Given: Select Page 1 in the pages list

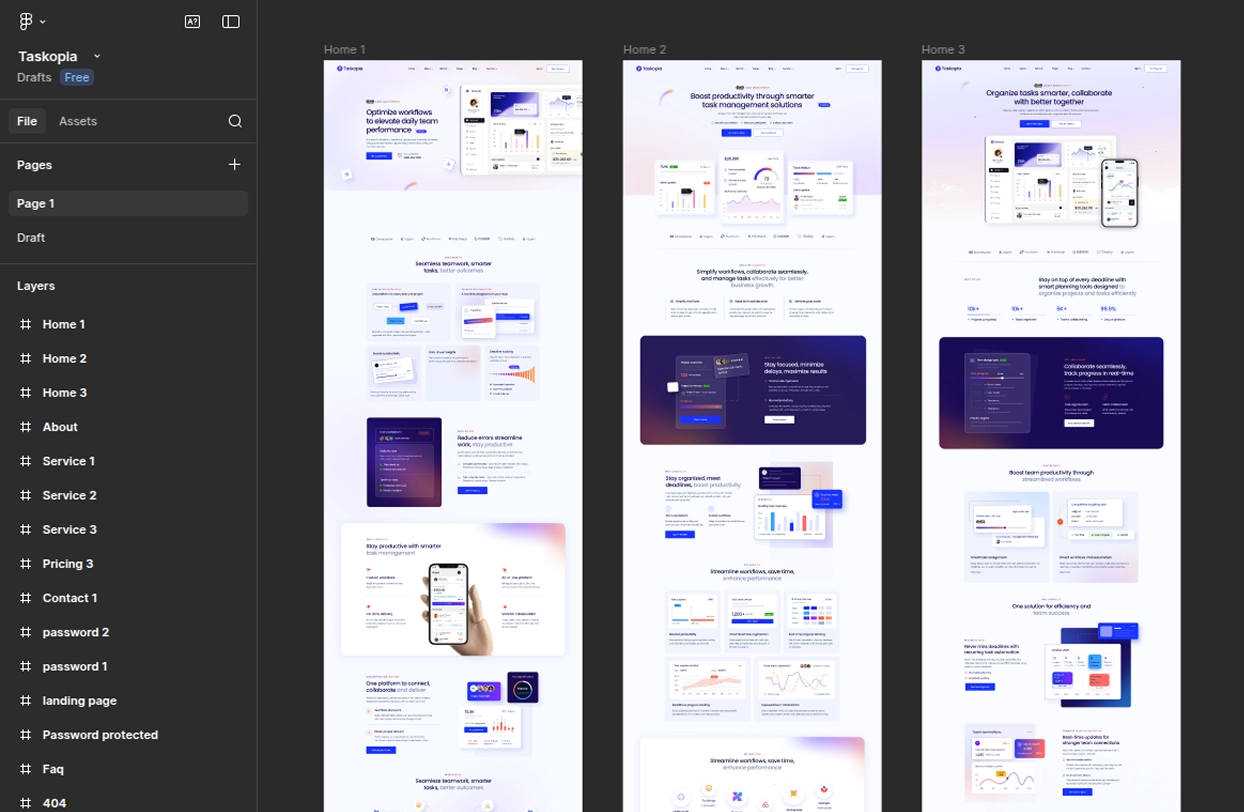Looking at the screenshot, I should tap(128, 203).
